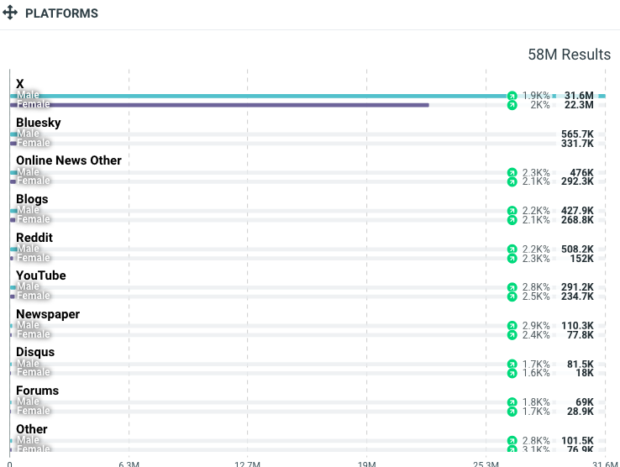Click the 101.5K Other Male value

pos(577,441)
